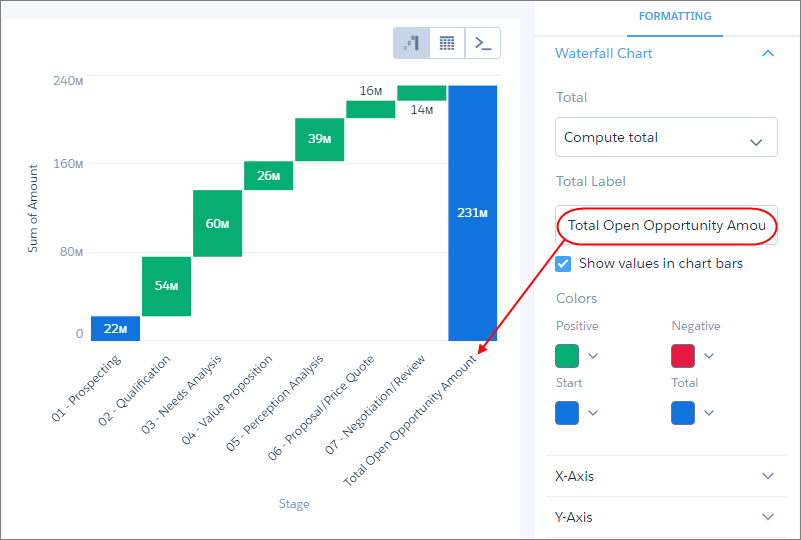
Task: Click the 05 - Perception Analysis axis label
Action: (x=275, y=404)
